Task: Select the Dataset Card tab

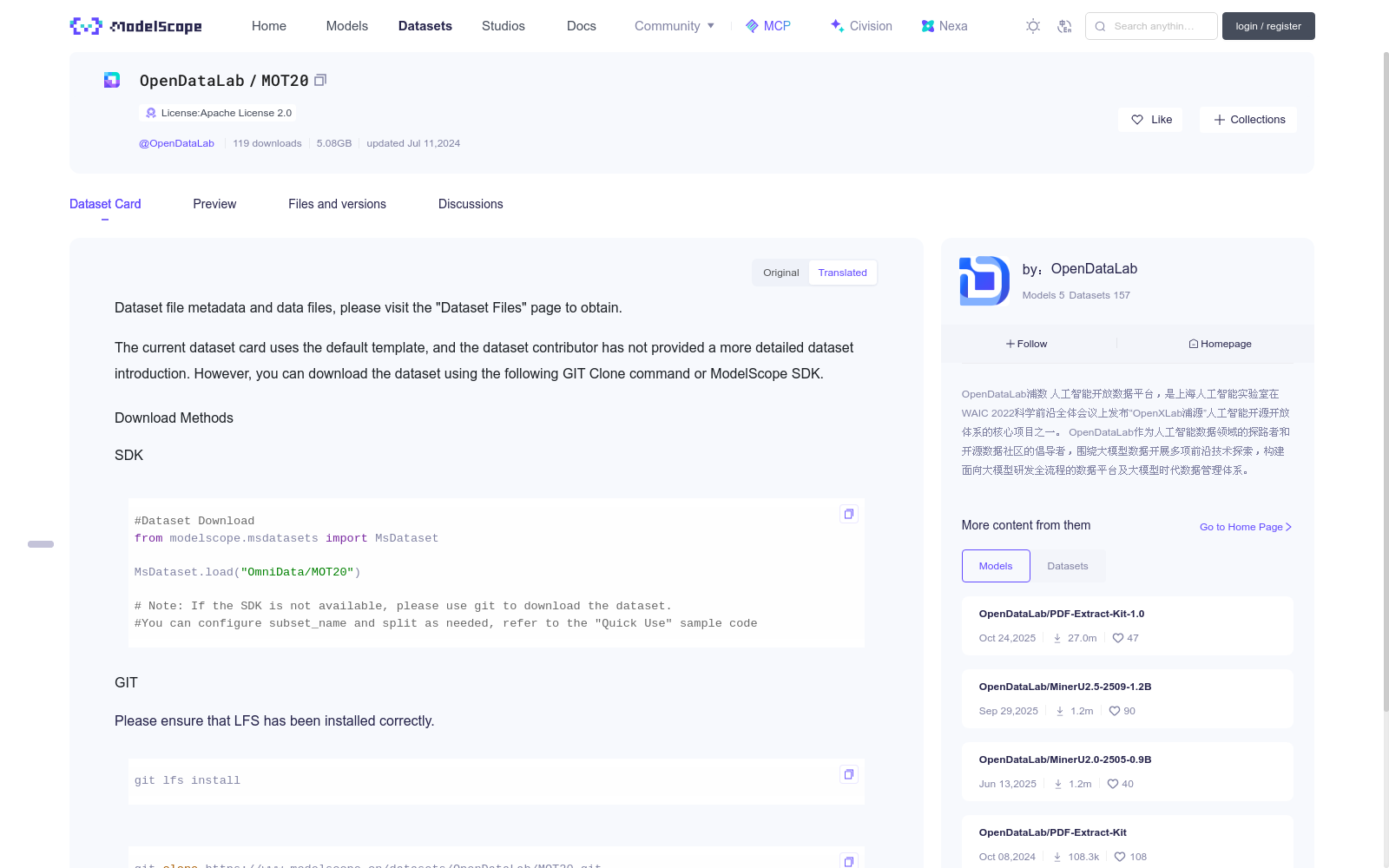Action: 105,204
